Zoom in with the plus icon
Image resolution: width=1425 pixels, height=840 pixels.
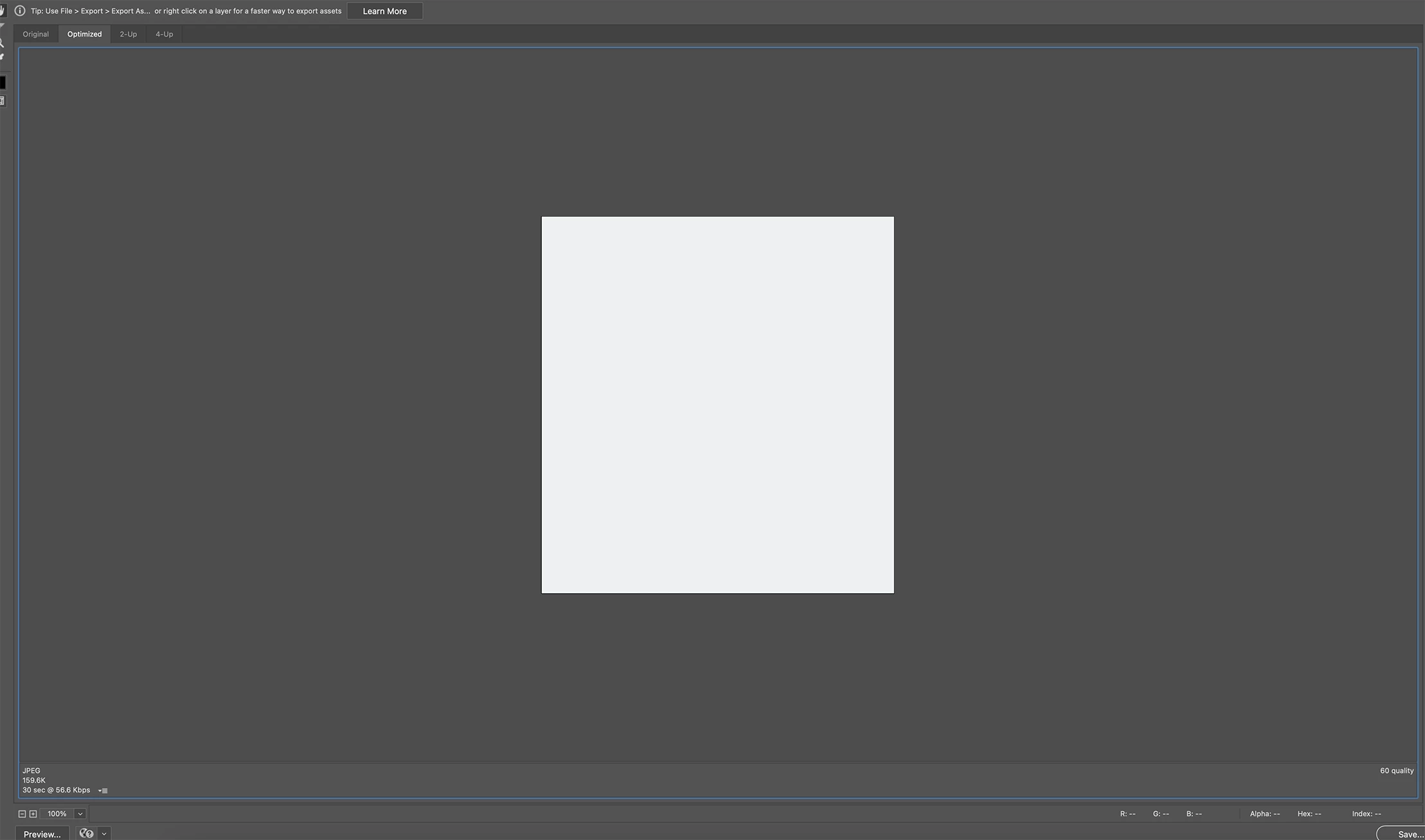pyautogui.click(x=33, y=814)
